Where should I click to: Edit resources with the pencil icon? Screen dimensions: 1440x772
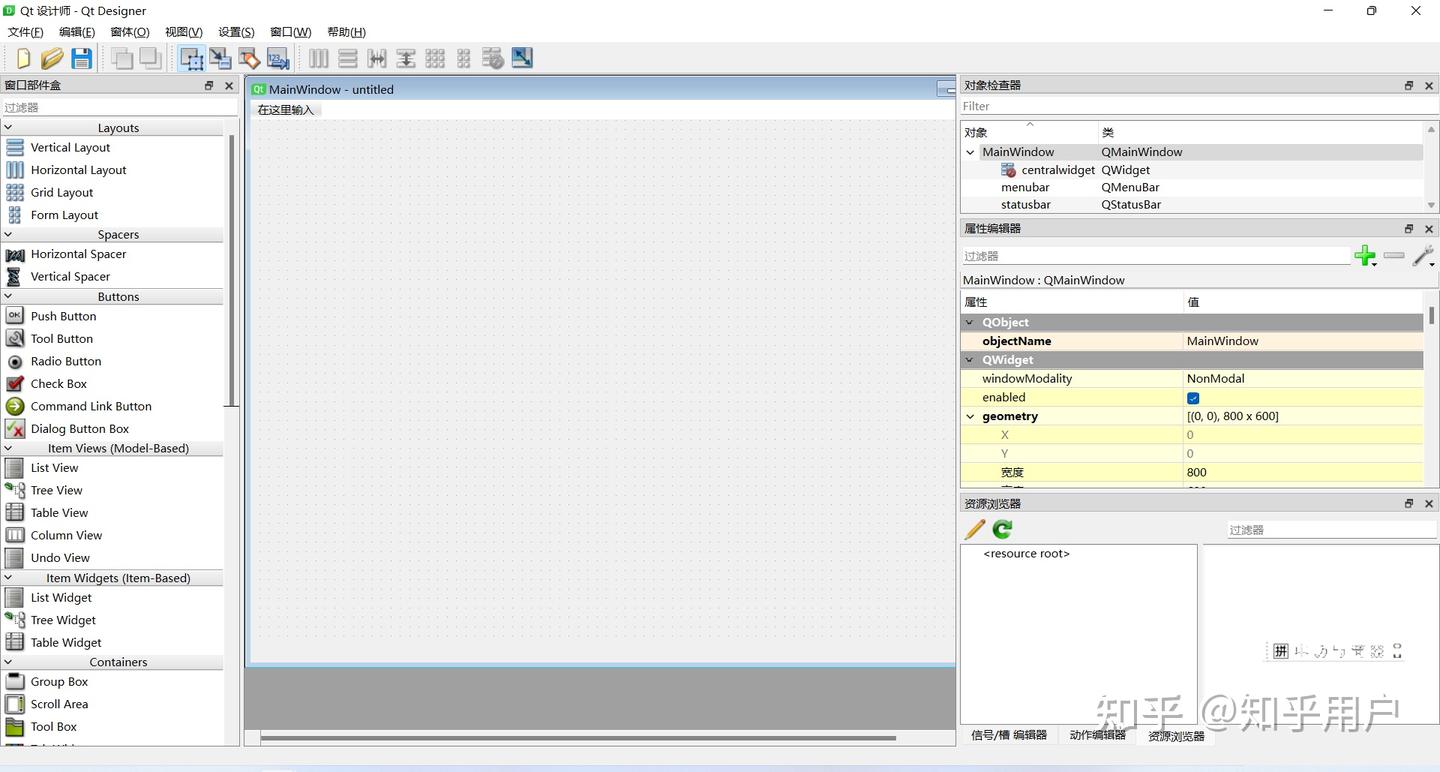(x=973, y=529)
